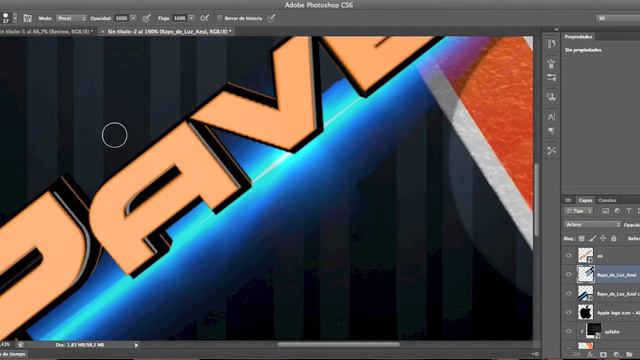
Task: Switch to the 3D panel tab
Action: (568, 200)
